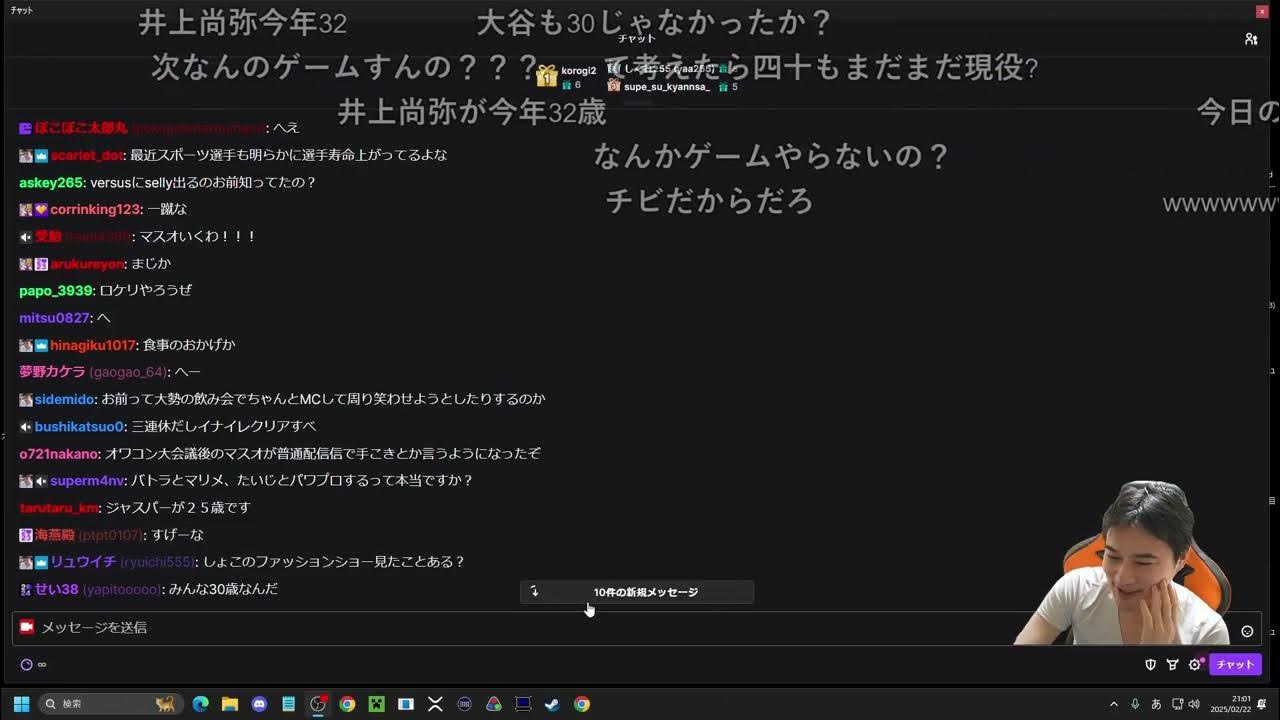
Task: Click the moderation shield icon in chat footer
Action: pyautogui.click(x=1151, y=664)
